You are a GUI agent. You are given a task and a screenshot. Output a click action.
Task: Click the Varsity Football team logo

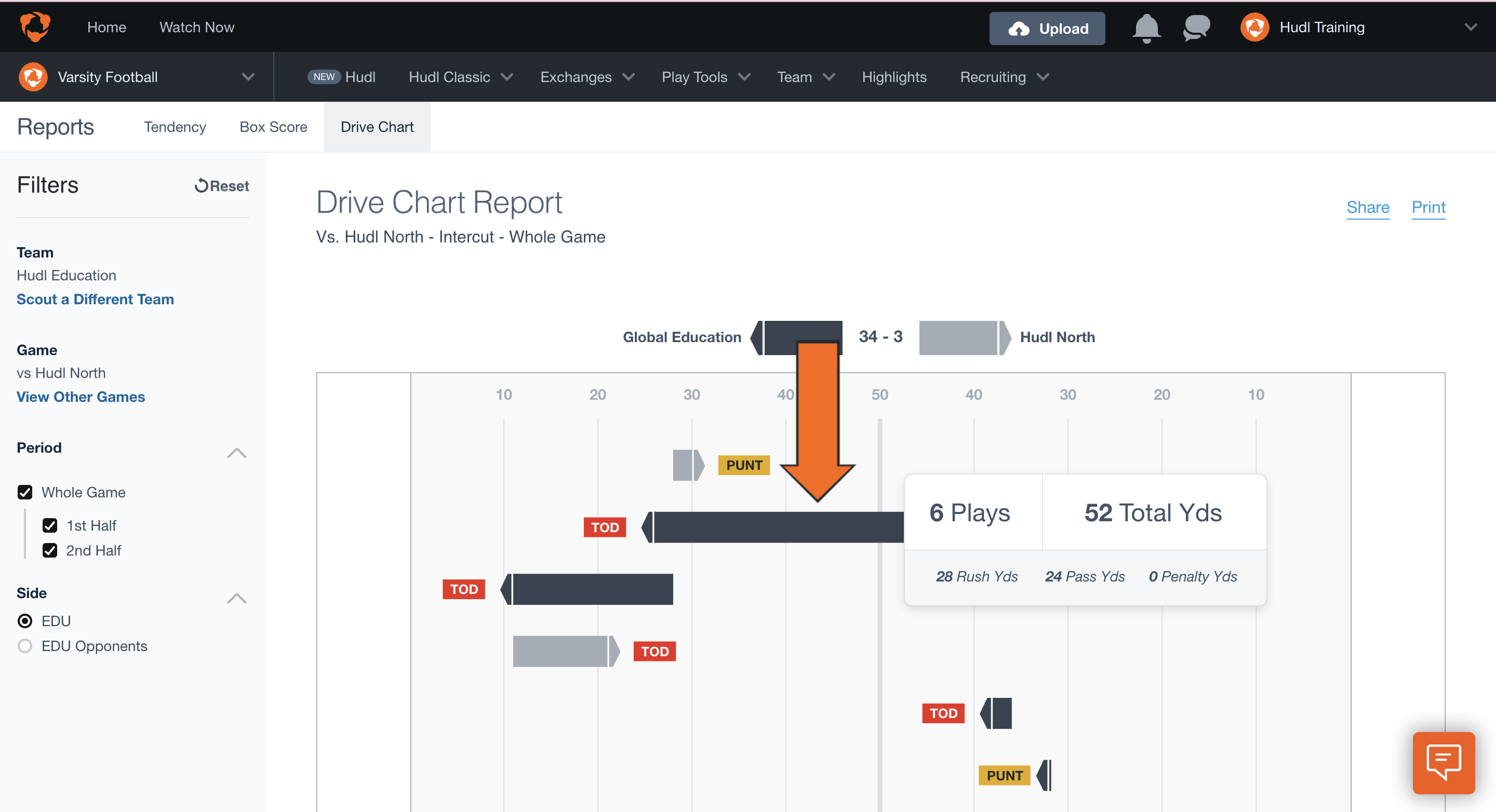click(x=33, y=77)
